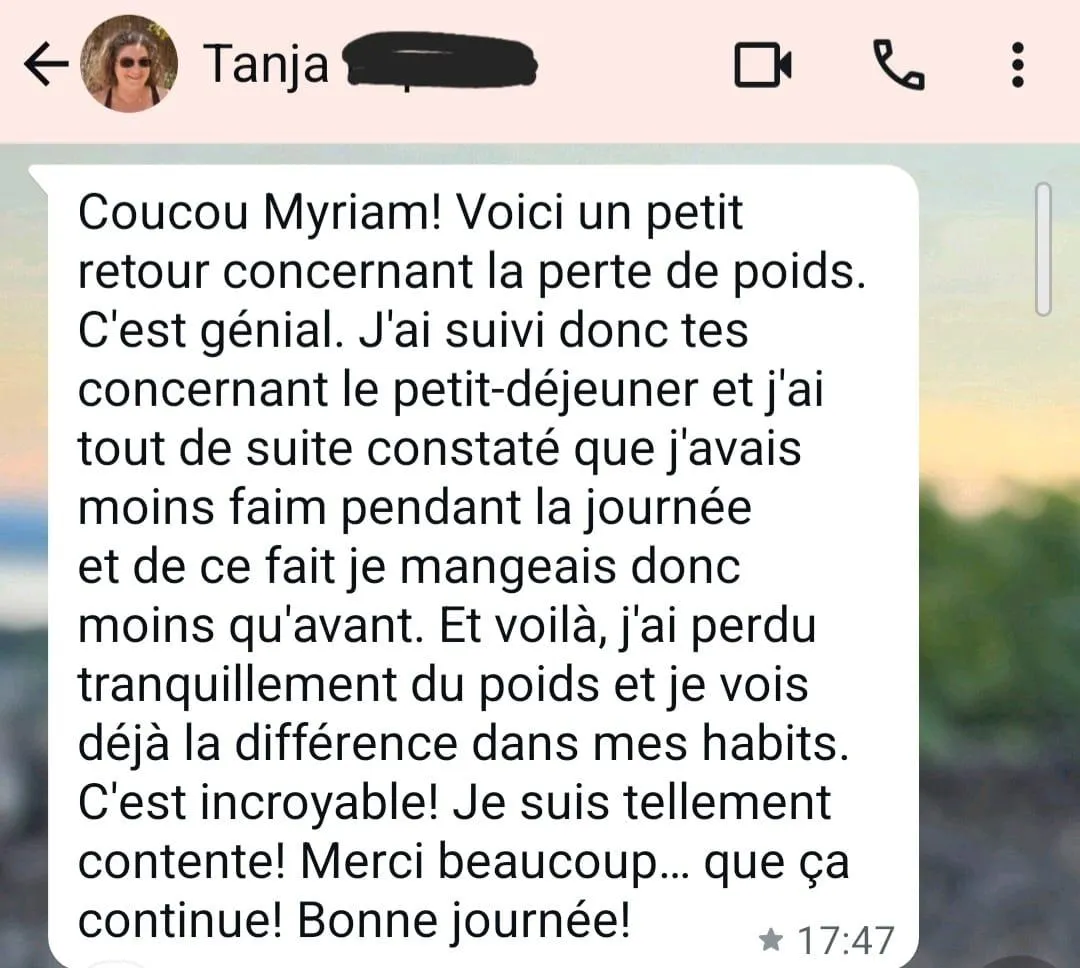
Task: Start a video call with Tanja
Action: pos(762,65)
